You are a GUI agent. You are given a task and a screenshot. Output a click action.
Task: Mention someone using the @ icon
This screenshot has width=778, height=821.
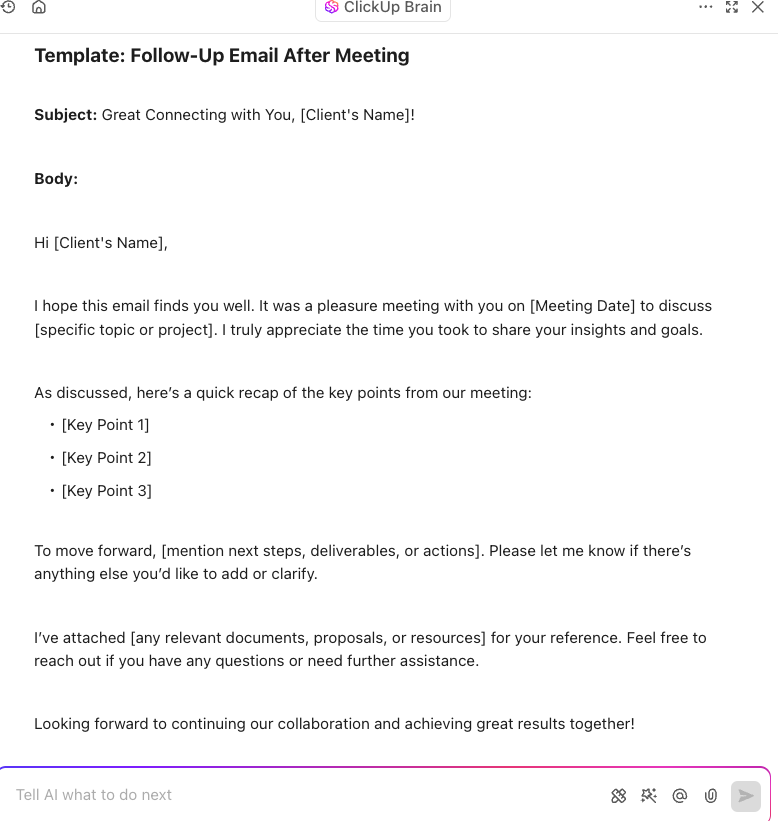679,795
